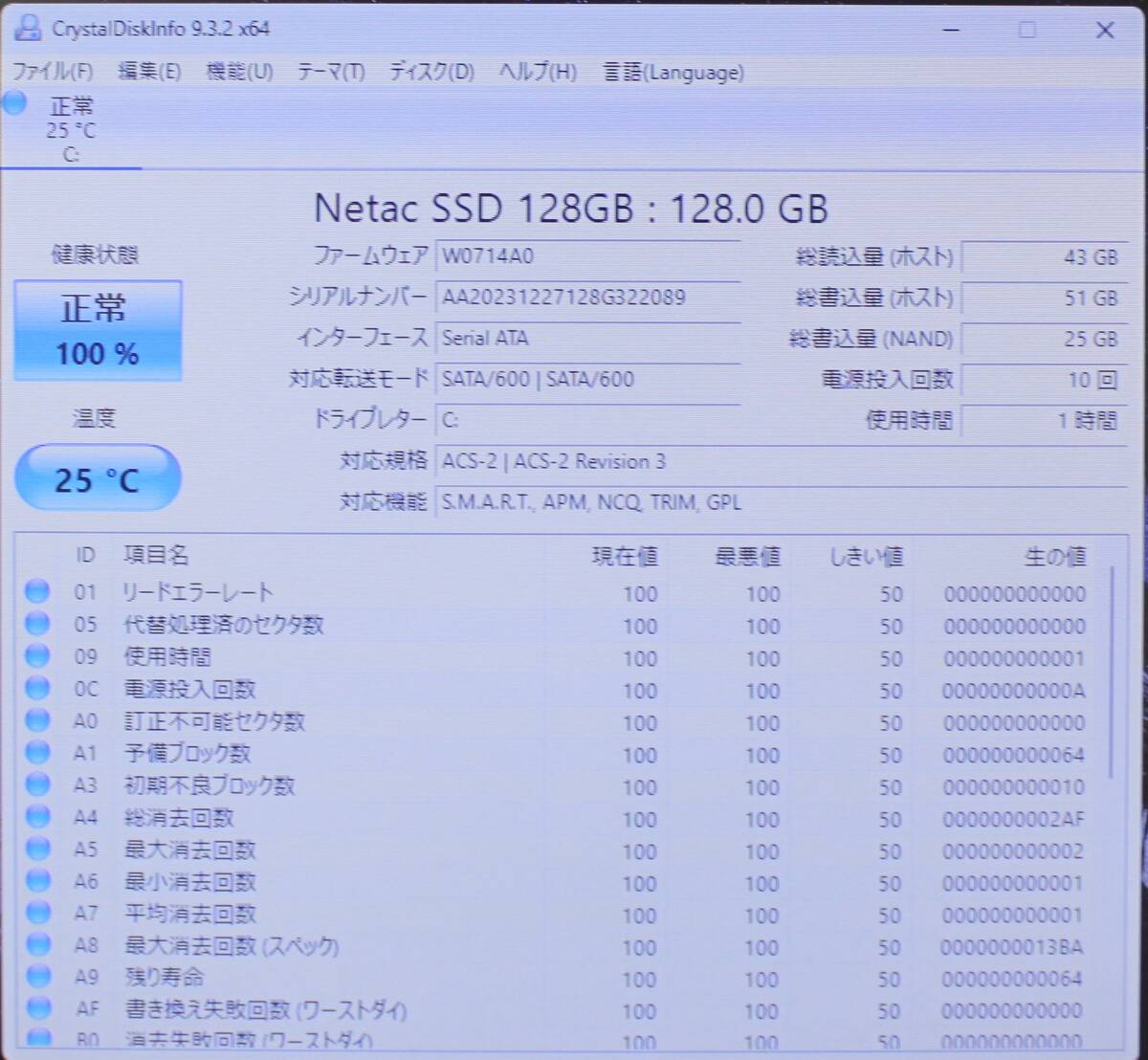Click raw value 000000000010 of 初期不良ブロック数
This screenshot has height=1060, width=1148.
pyautogui.click(x=1013, y=787)
